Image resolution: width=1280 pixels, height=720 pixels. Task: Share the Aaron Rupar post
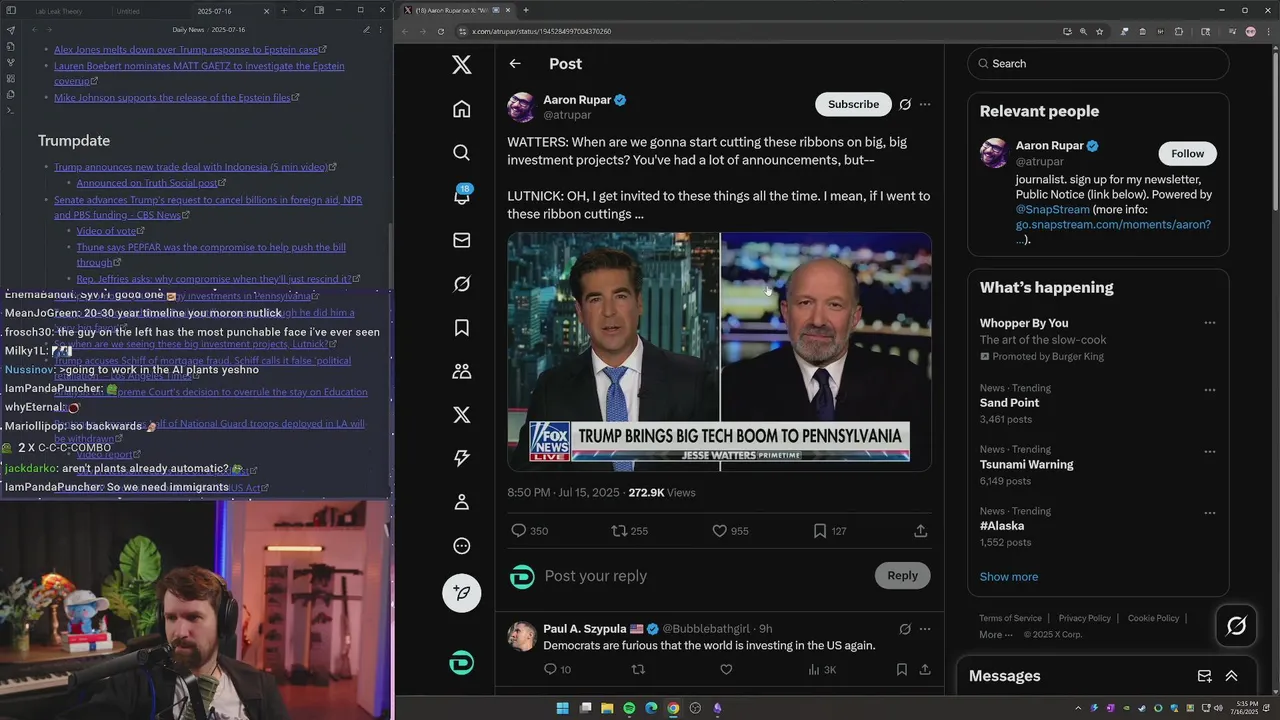pyautogui.click(x=920, y=531)
